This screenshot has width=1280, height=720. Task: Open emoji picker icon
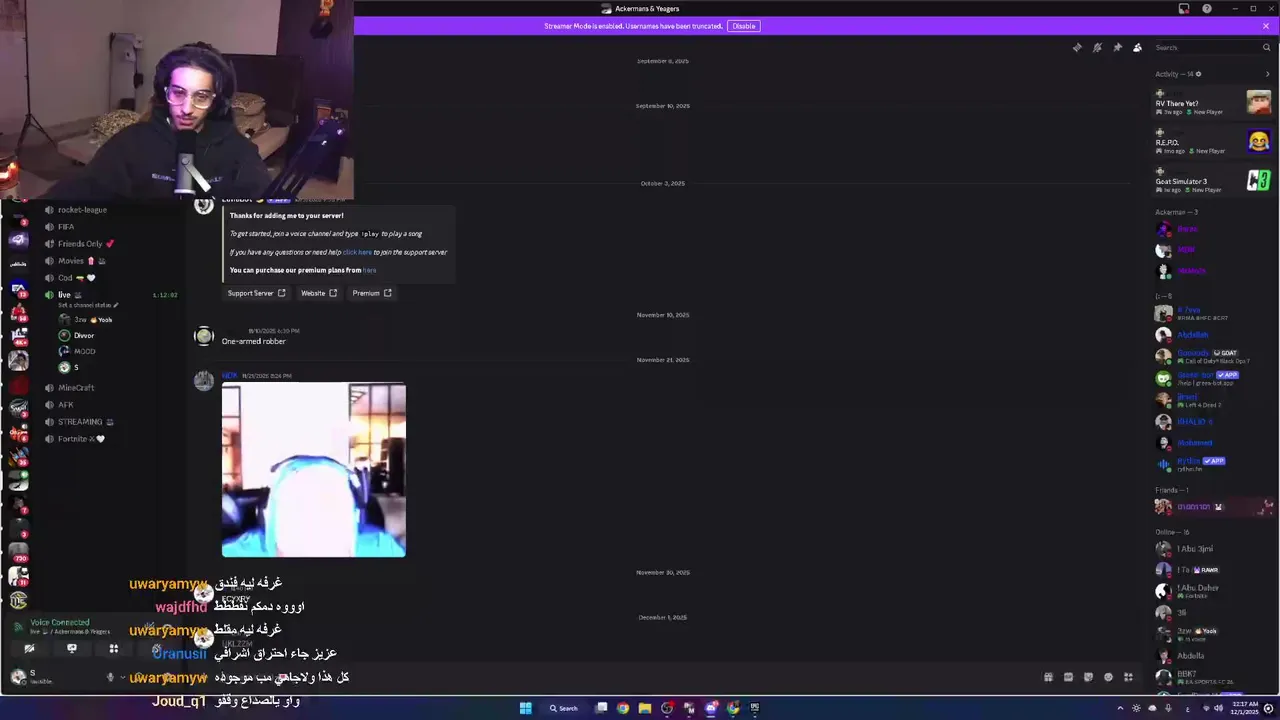pyautogui.click(x=1108, y=677)
